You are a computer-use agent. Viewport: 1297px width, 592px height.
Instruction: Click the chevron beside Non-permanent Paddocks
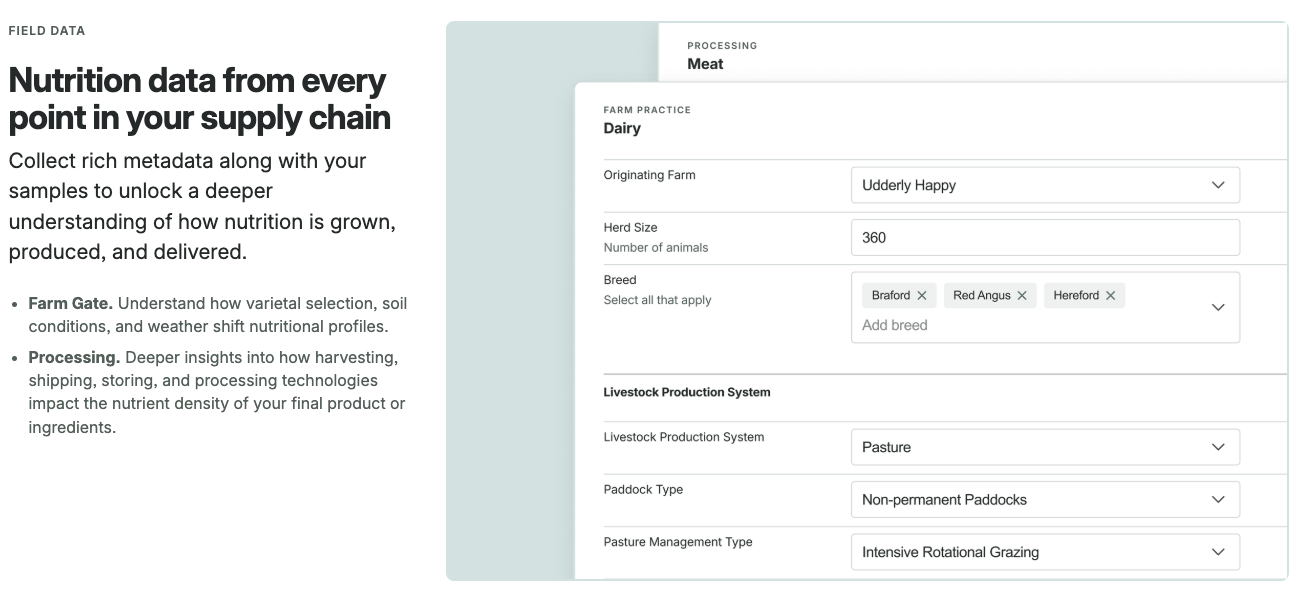point(1218,499)
